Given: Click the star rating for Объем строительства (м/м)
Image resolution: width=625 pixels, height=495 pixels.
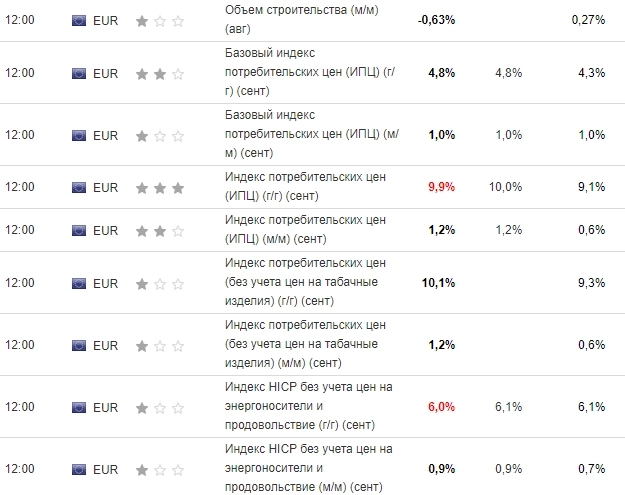Looking at the screenshot, I should 159,20.
